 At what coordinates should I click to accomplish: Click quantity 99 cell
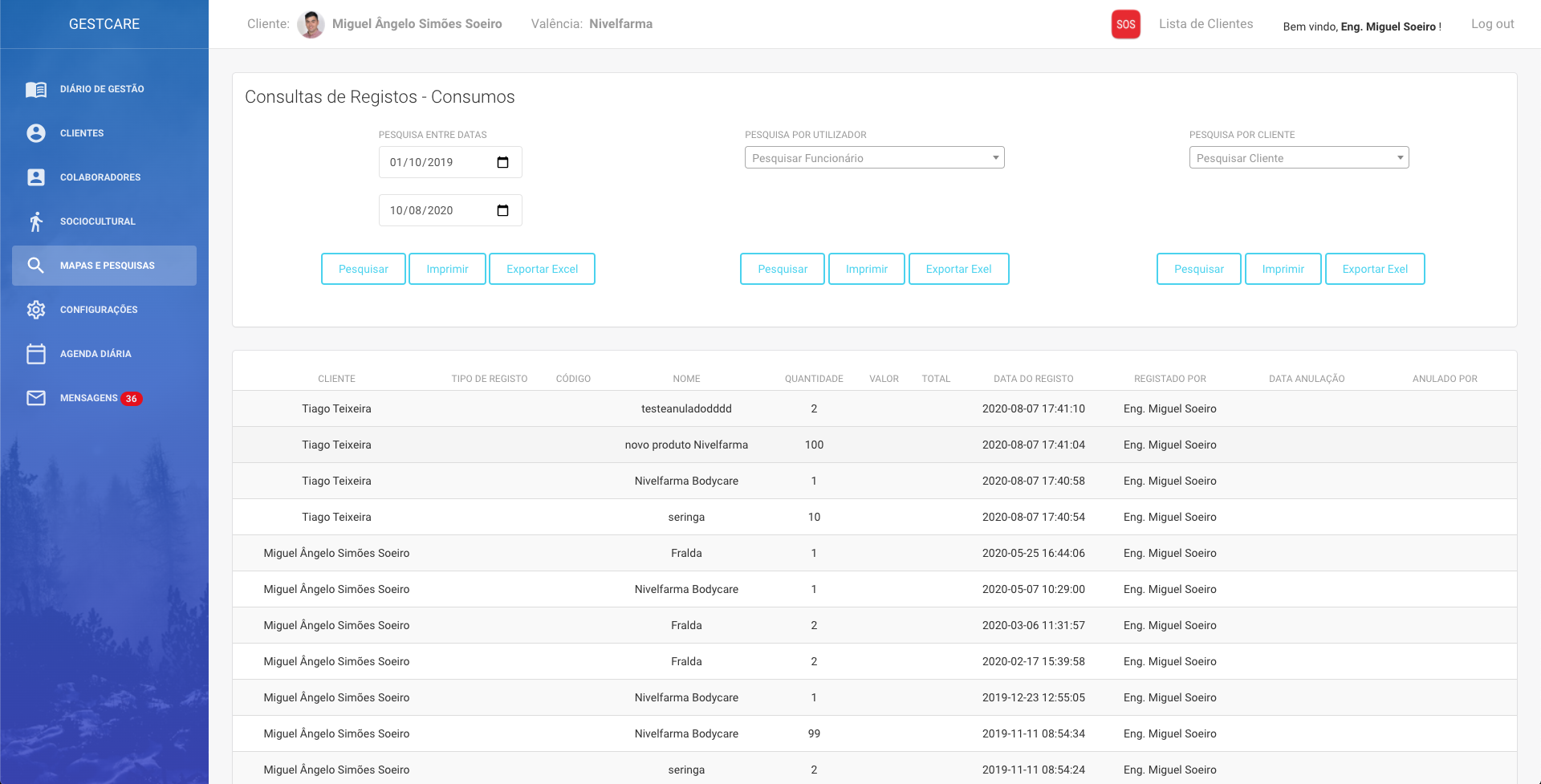click(x=814, y=733)
